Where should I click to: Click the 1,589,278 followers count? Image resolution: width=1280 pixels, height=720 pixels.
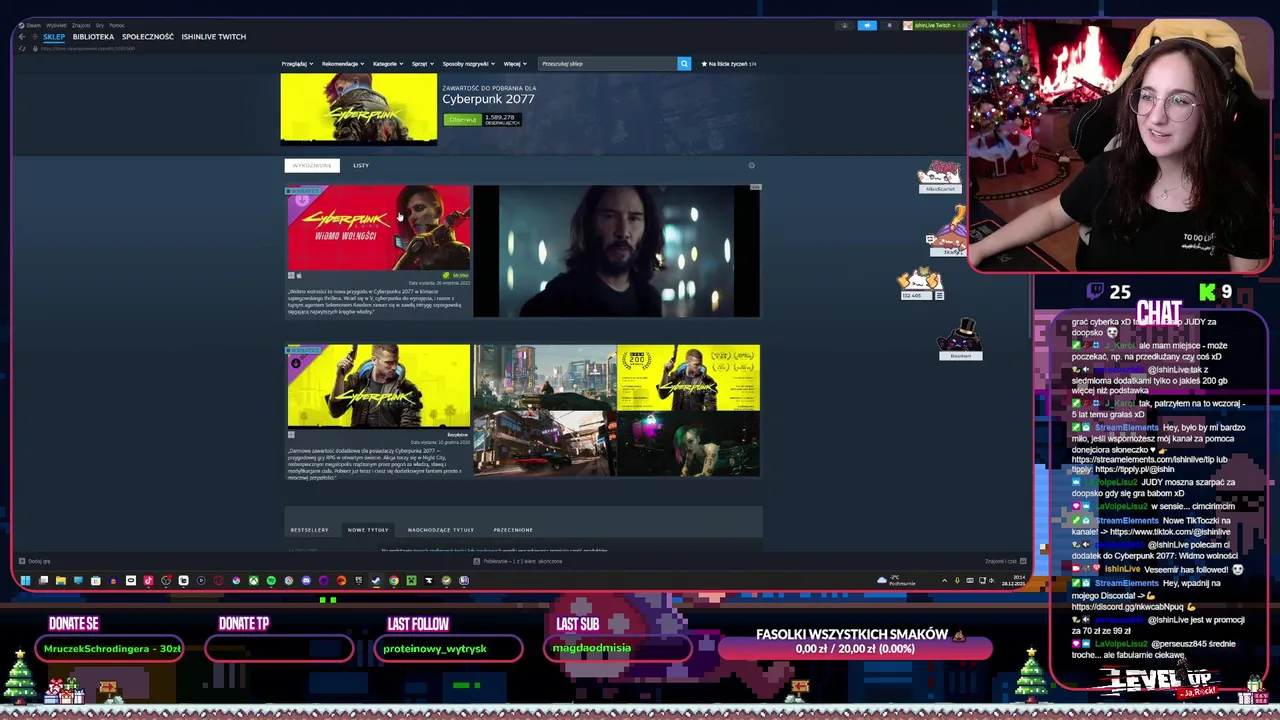coord(501,119)
